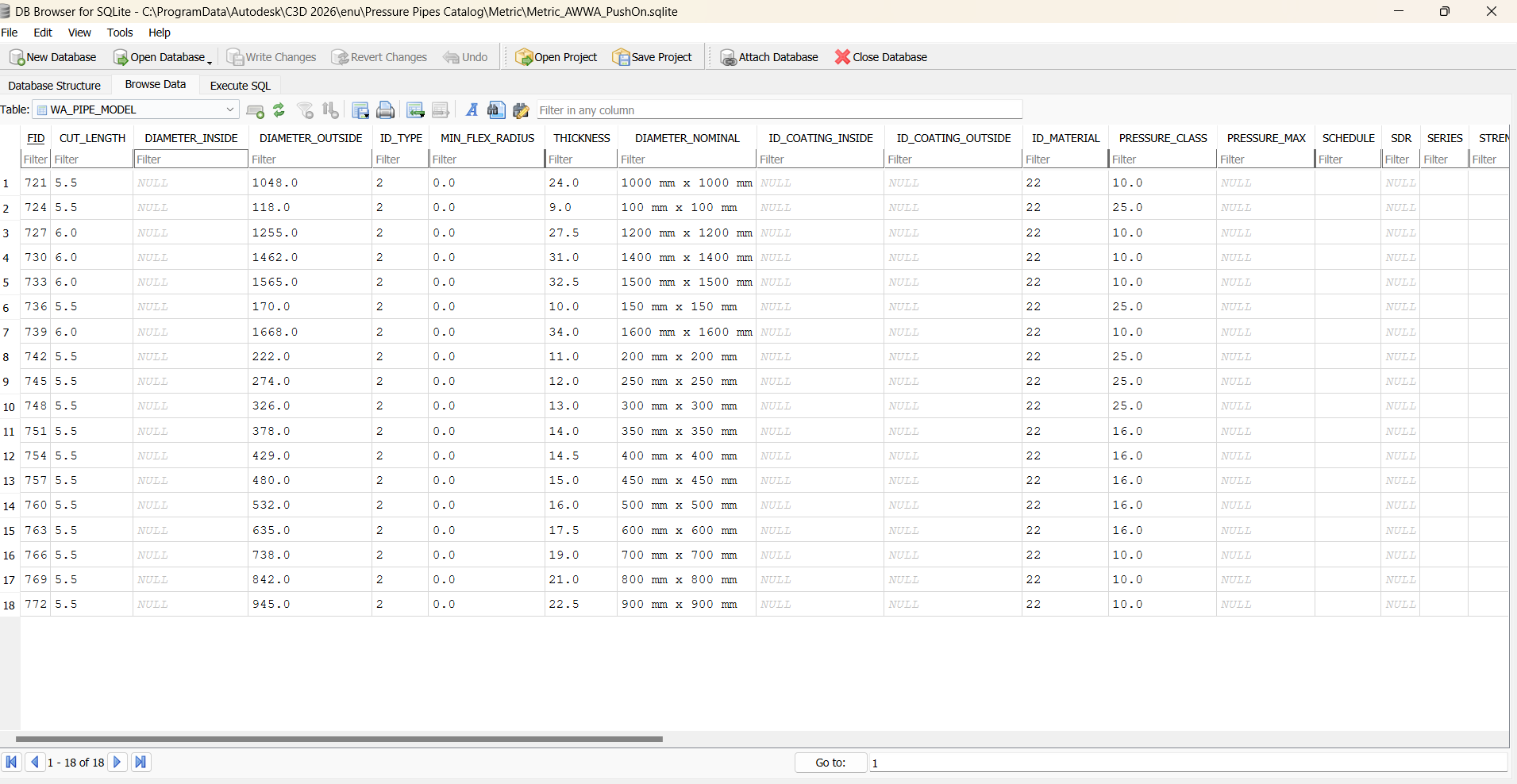Switch to the Execute SQL tab

241,86
